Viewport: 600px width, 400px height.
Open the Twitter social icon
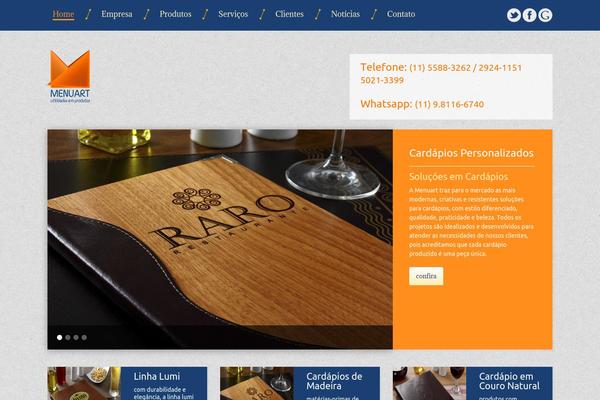514,15
